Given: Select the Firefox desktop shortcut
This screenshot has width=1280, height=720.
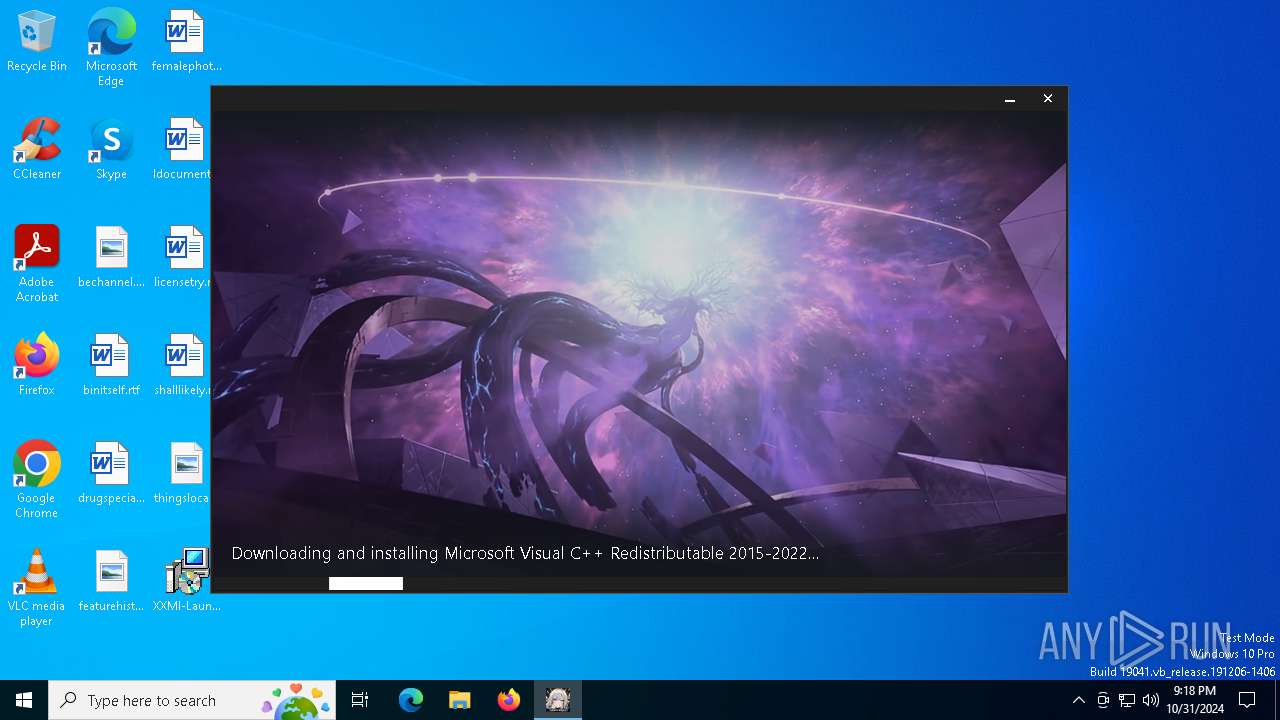Looking at the screenshot, I should [37, 366].
